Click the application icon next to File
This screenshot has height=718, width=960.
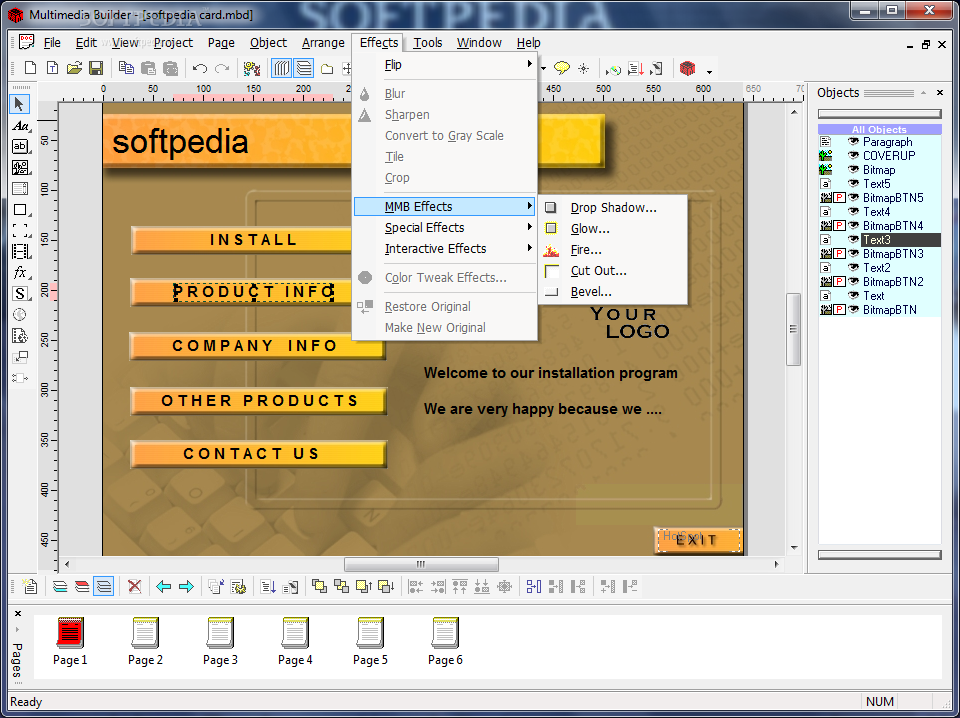[26, 42]
